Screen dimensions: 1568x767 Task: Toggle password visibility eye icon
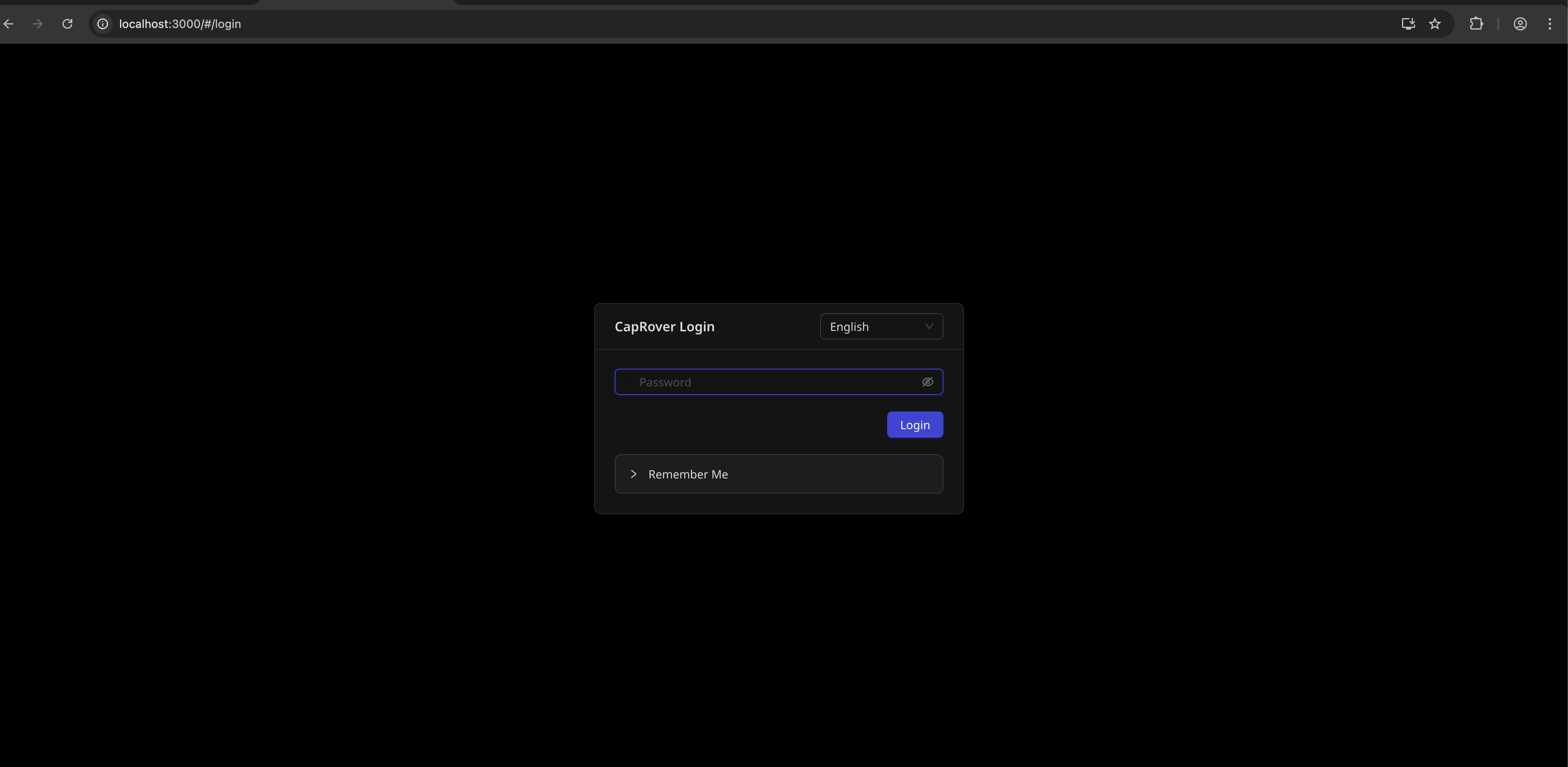click(x=927, y=382)
